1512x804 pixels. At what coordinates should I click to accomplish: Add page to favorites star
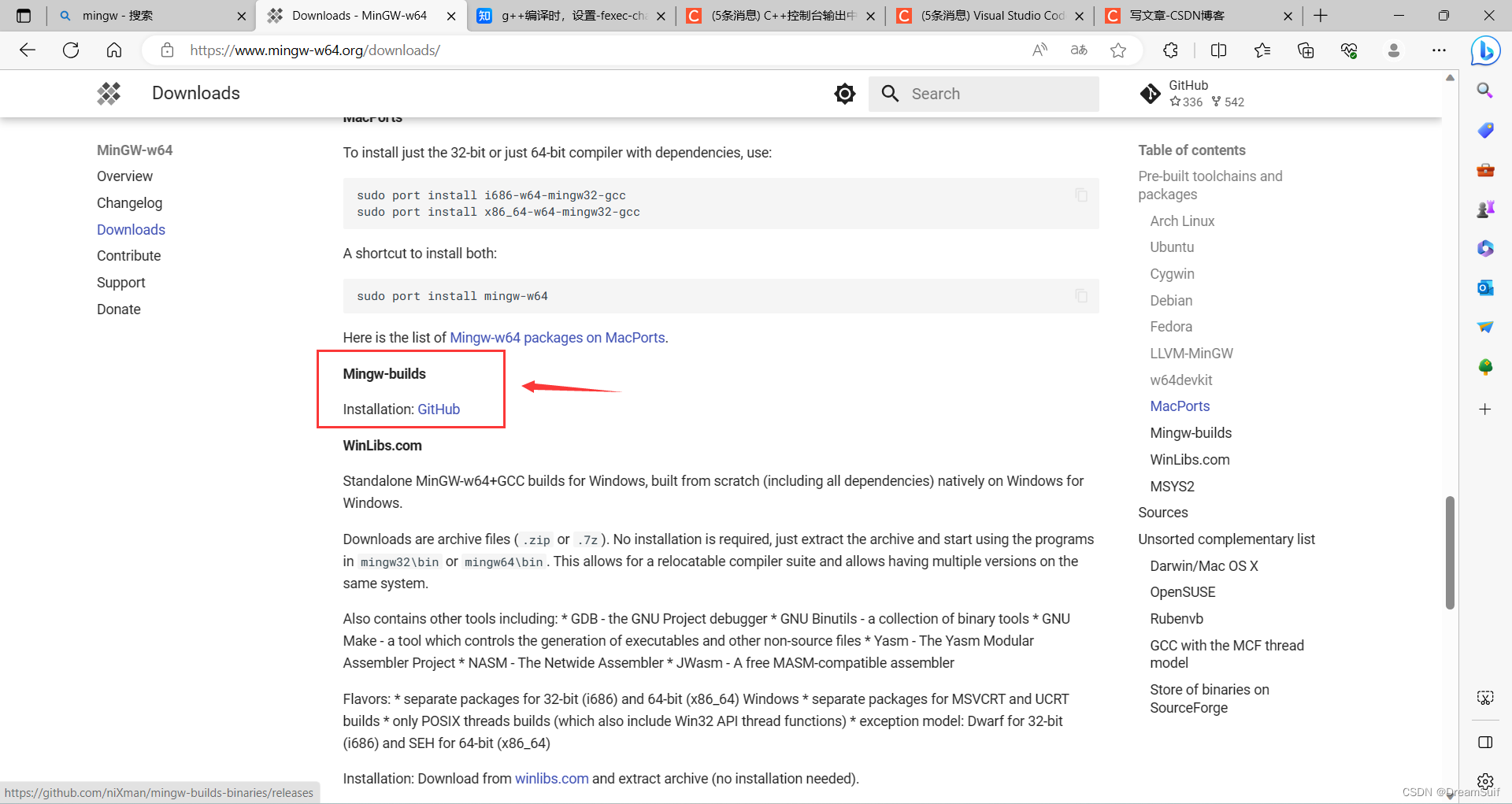1118,50
